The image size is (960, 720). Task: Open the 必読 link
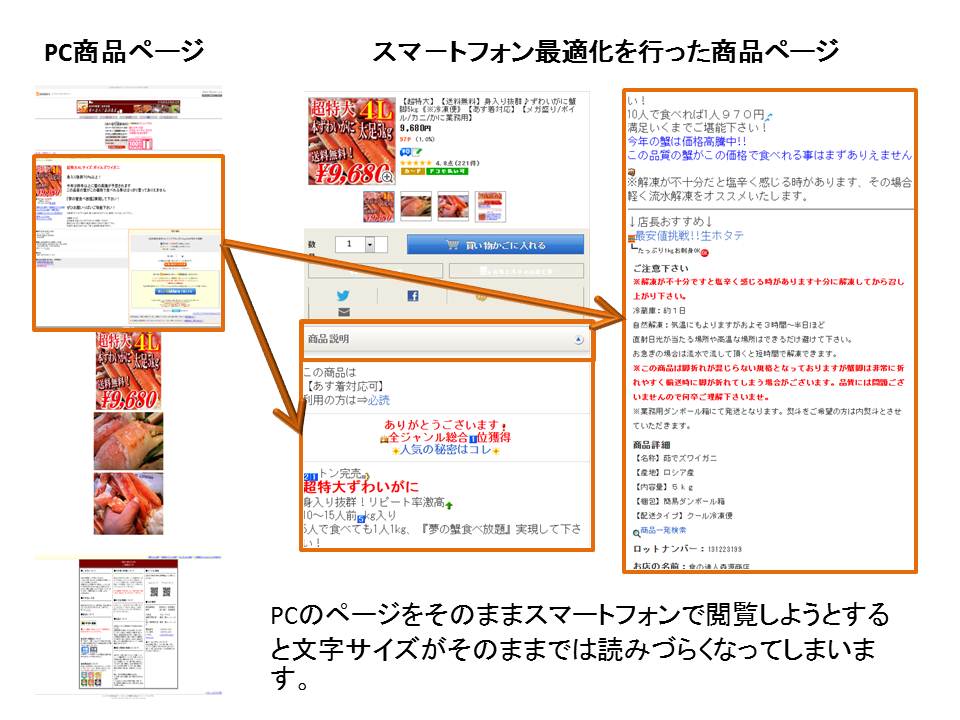click(378, 400)
